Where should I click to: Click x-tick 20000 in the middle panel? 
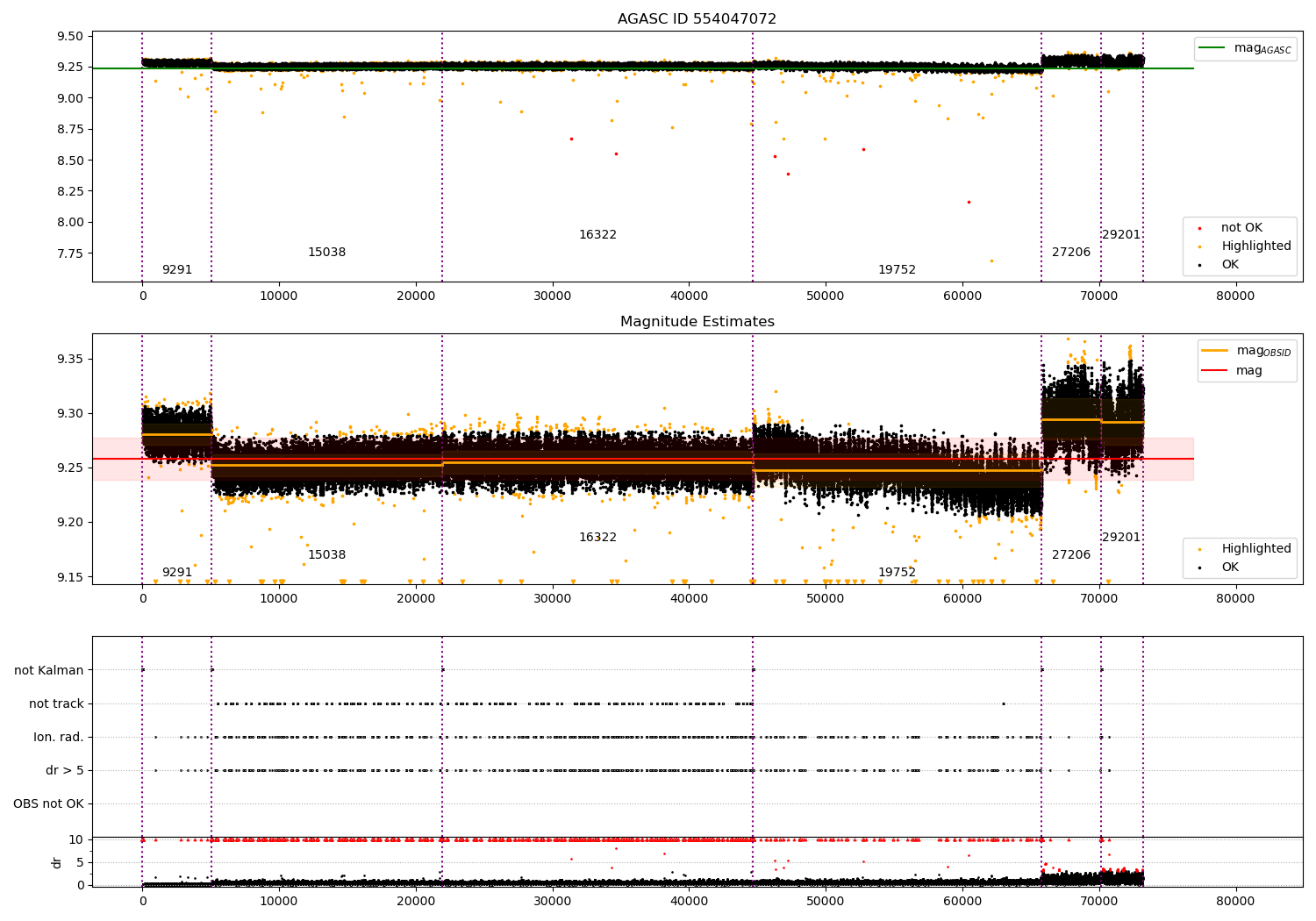416,599
